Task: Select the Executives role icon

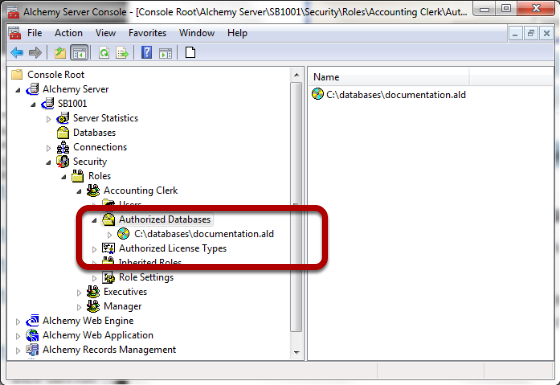Action: pos(93,291)
